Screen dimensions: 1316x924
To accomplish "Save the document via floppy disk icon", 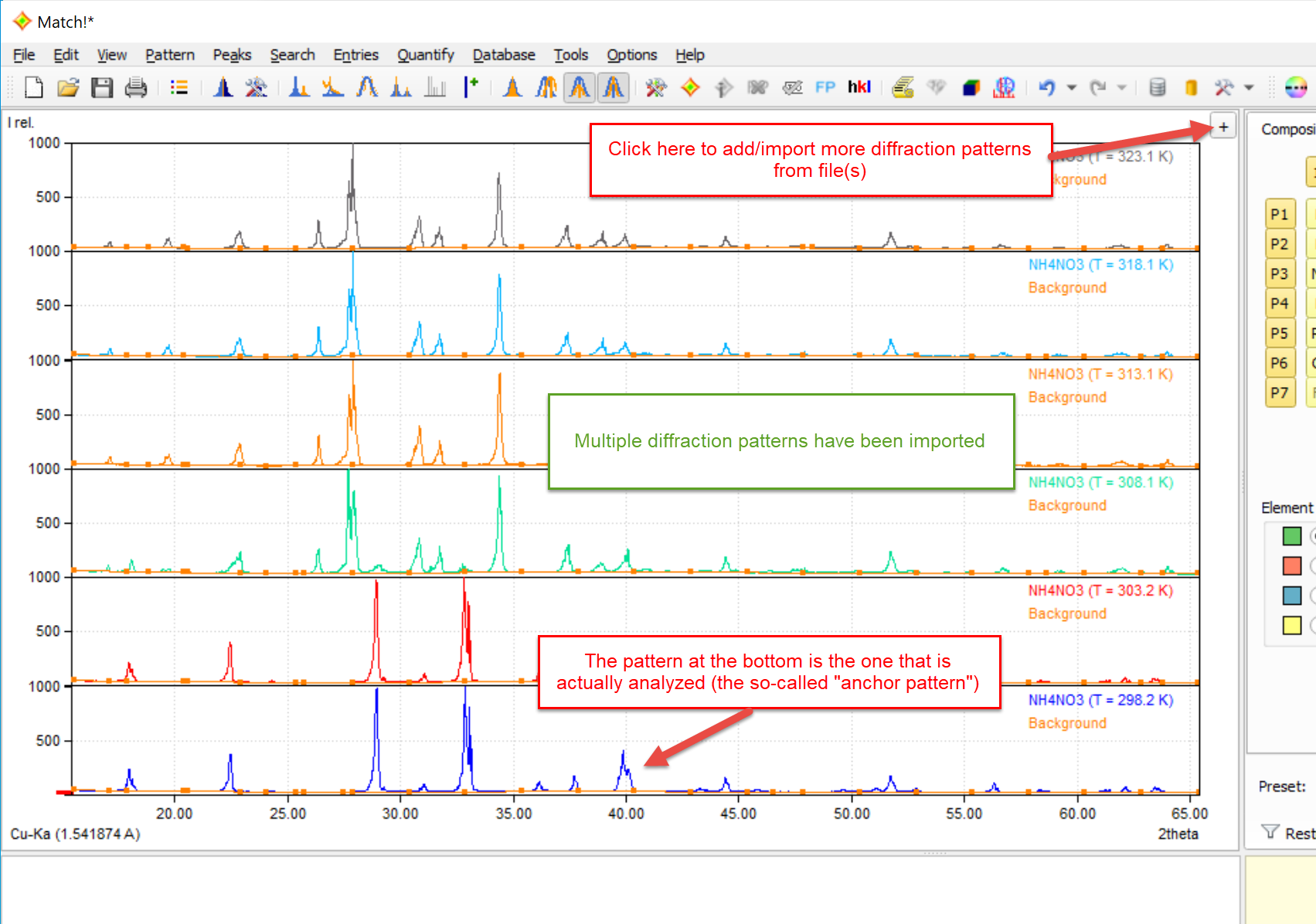I will [102, 87].
